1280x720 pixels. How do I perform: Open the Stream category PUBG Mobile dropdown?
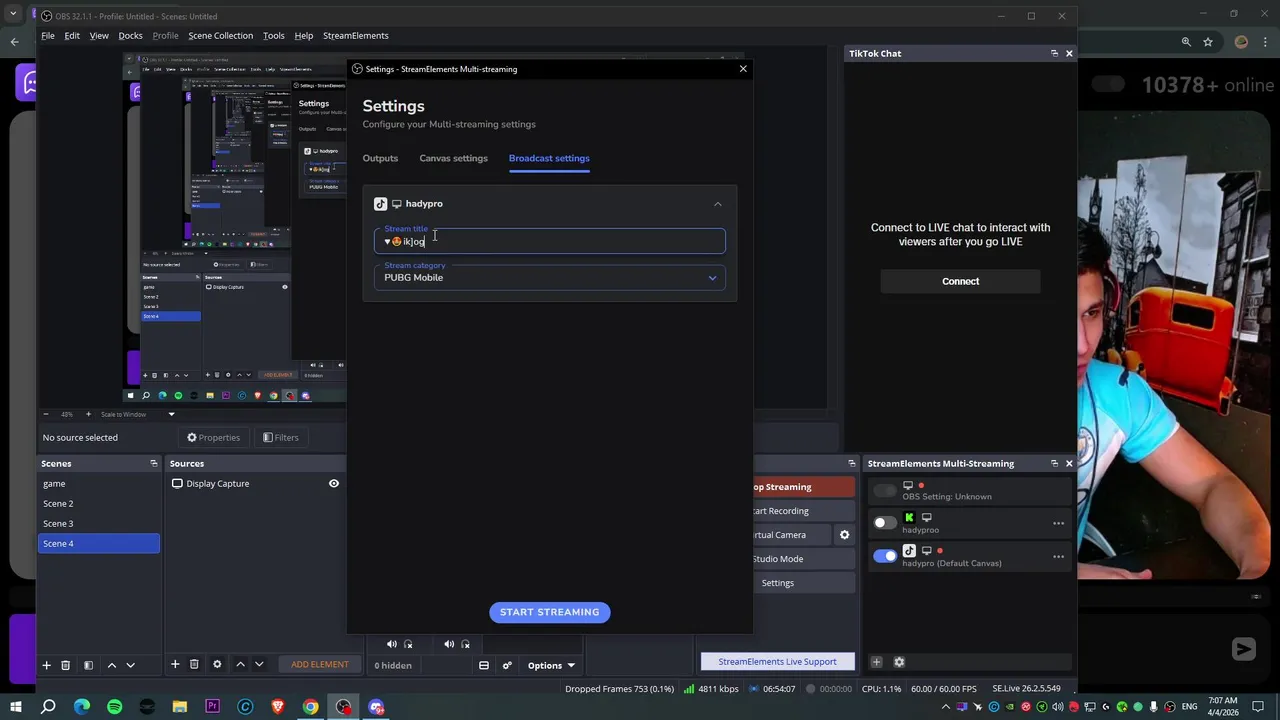(x=549, y=277)
